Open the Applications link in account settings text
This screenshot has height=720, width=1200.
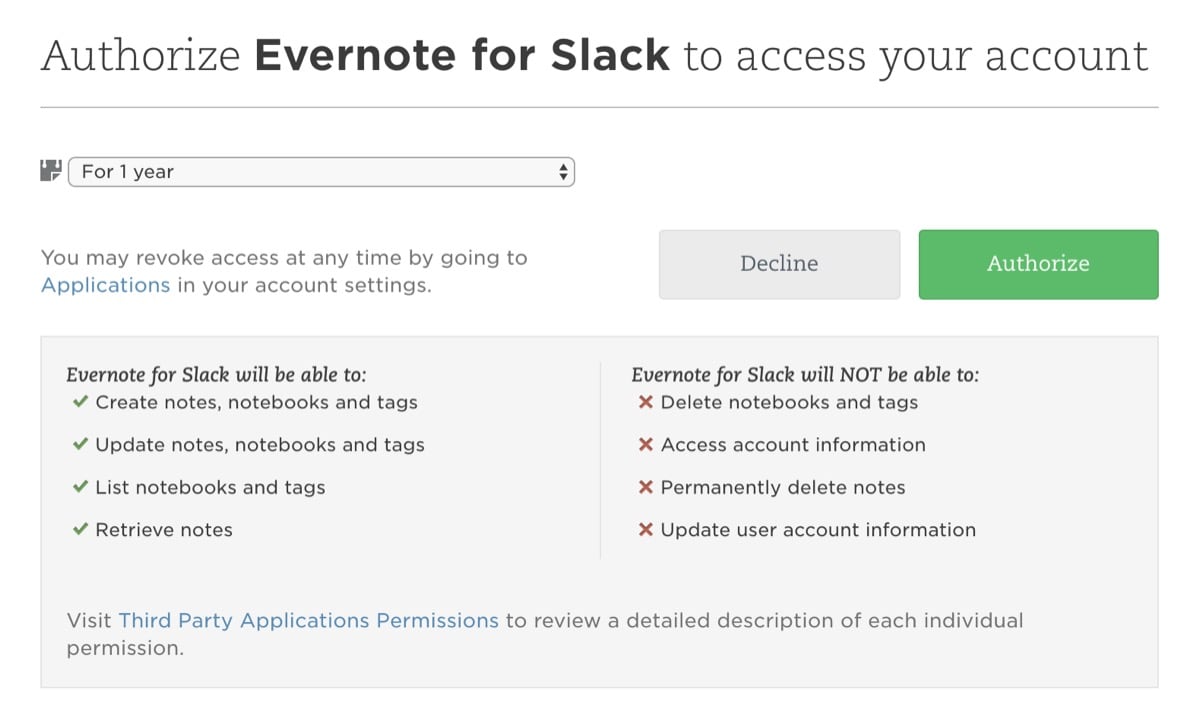(x=105, y=285)
